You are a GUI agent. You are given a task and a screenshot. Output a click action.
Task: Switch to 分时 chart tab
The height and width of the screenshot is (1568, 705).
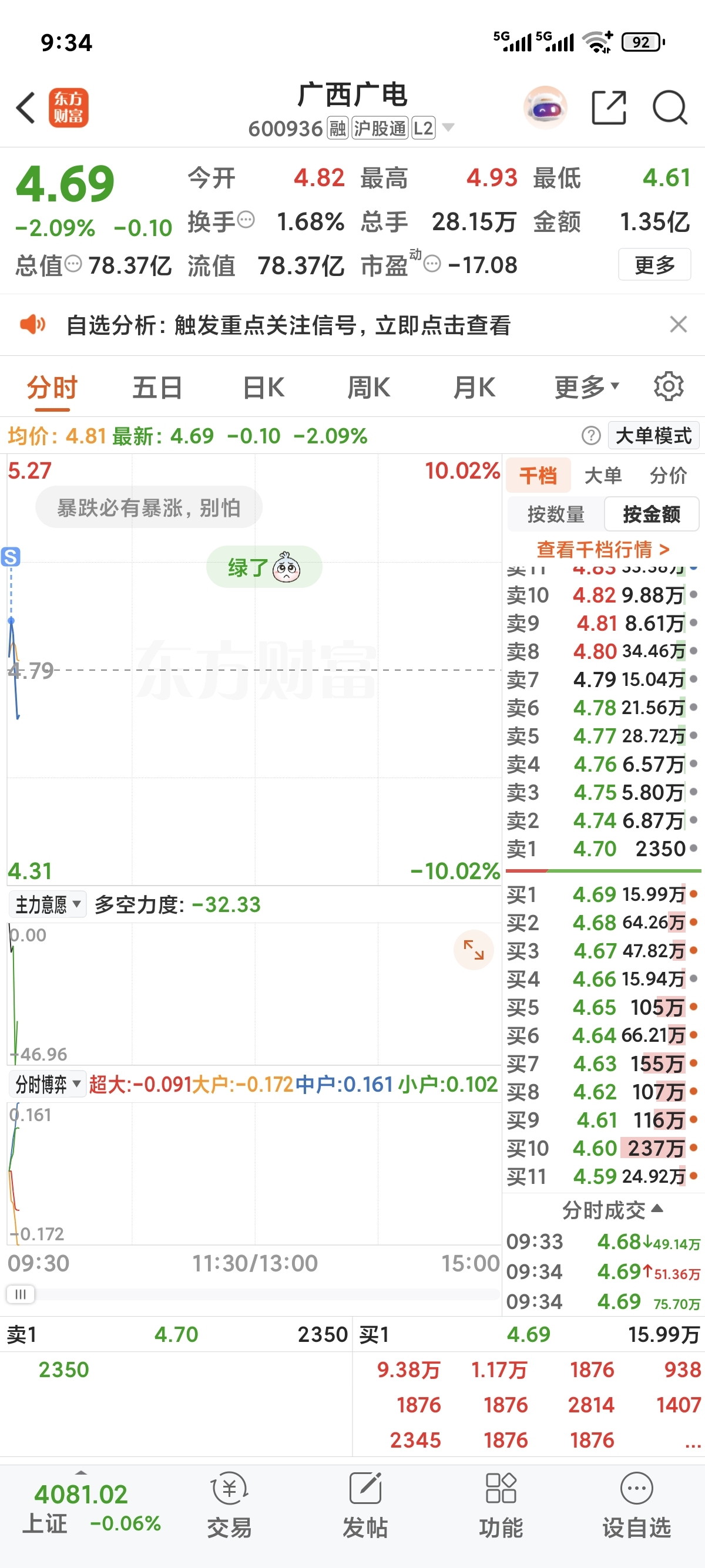click(x=52, y=387)
